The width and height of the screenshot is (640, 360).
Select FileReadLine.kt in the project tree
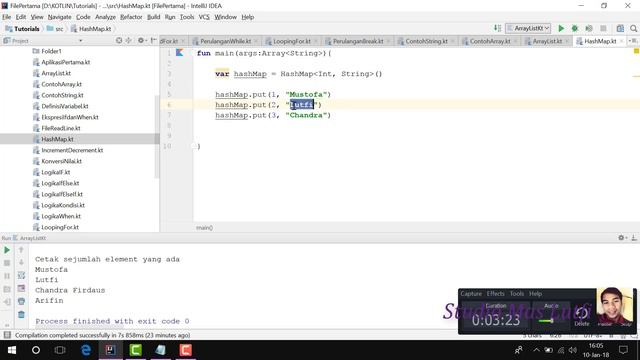[x=61, y=128]
